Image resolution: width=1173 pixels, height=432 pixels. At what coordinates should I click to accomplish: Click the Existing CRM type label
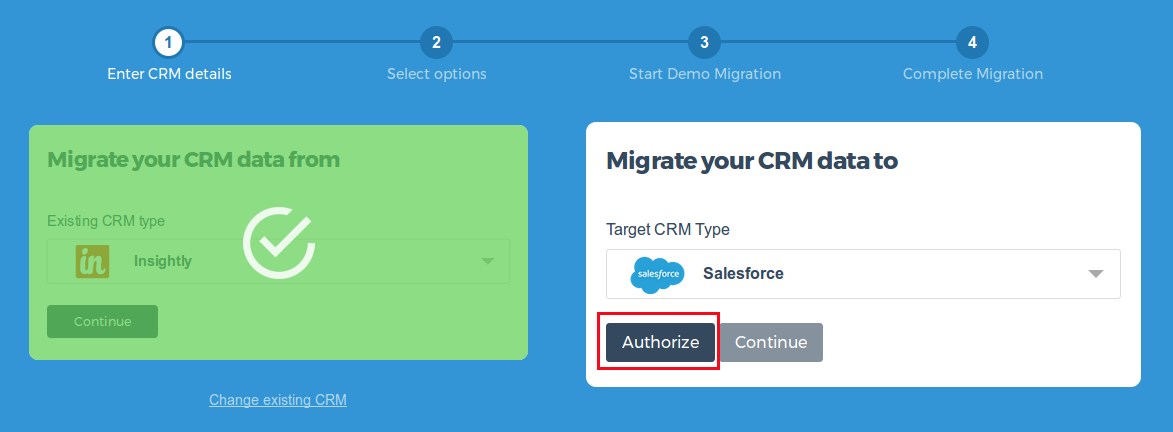click(106, 222)
